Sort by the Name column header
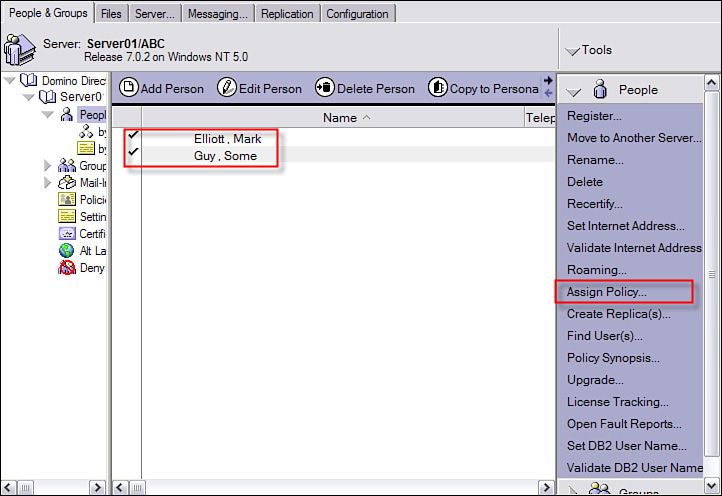Screen dimensions: 722x496 coord(340,118)
